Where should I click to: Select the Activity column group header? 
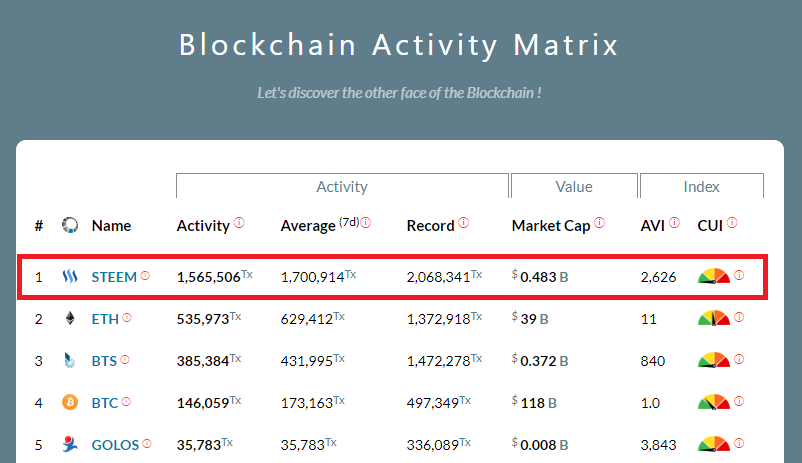click(342, 187)
